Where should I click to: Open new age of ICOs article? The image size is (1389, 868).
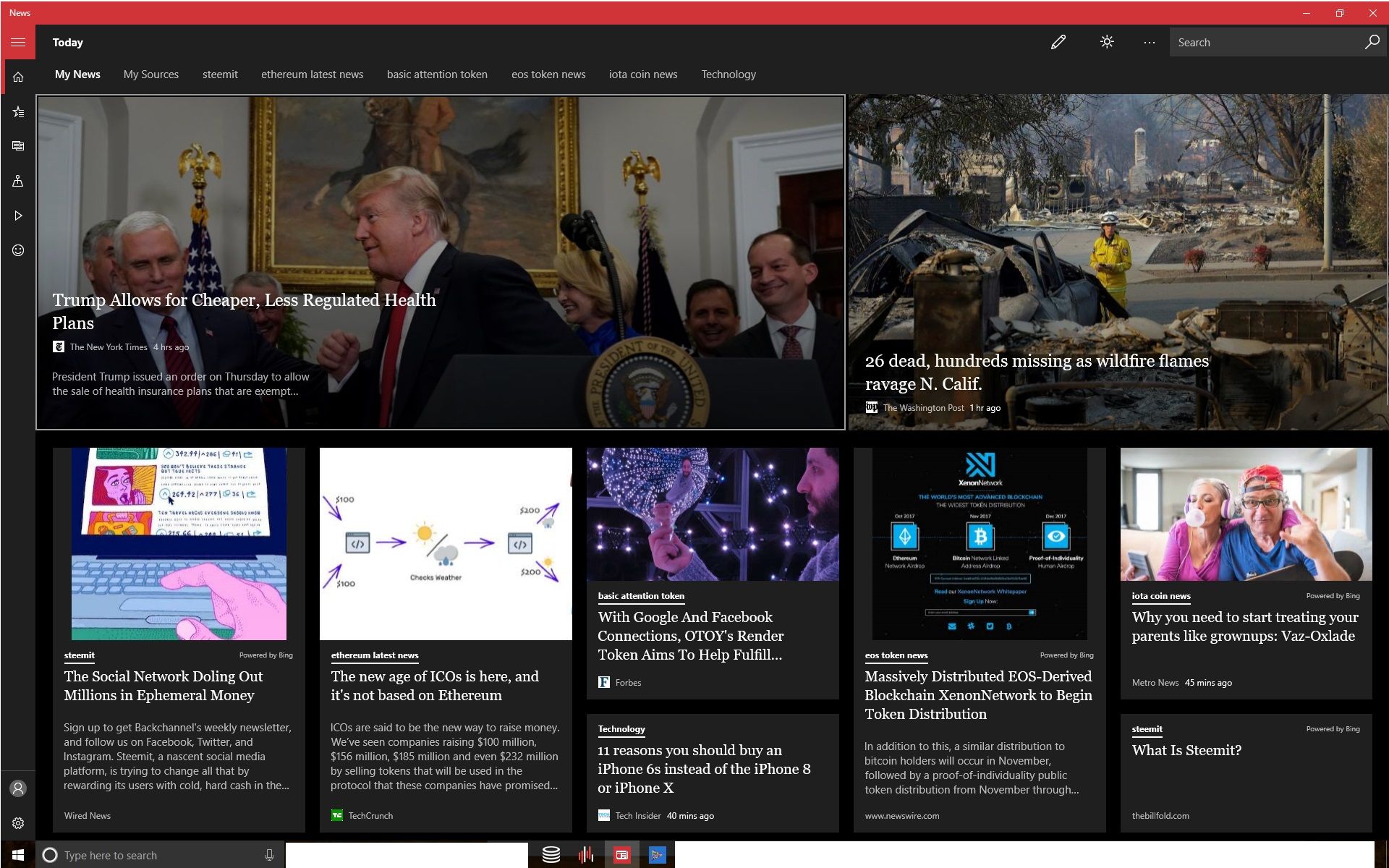[435, 686]
